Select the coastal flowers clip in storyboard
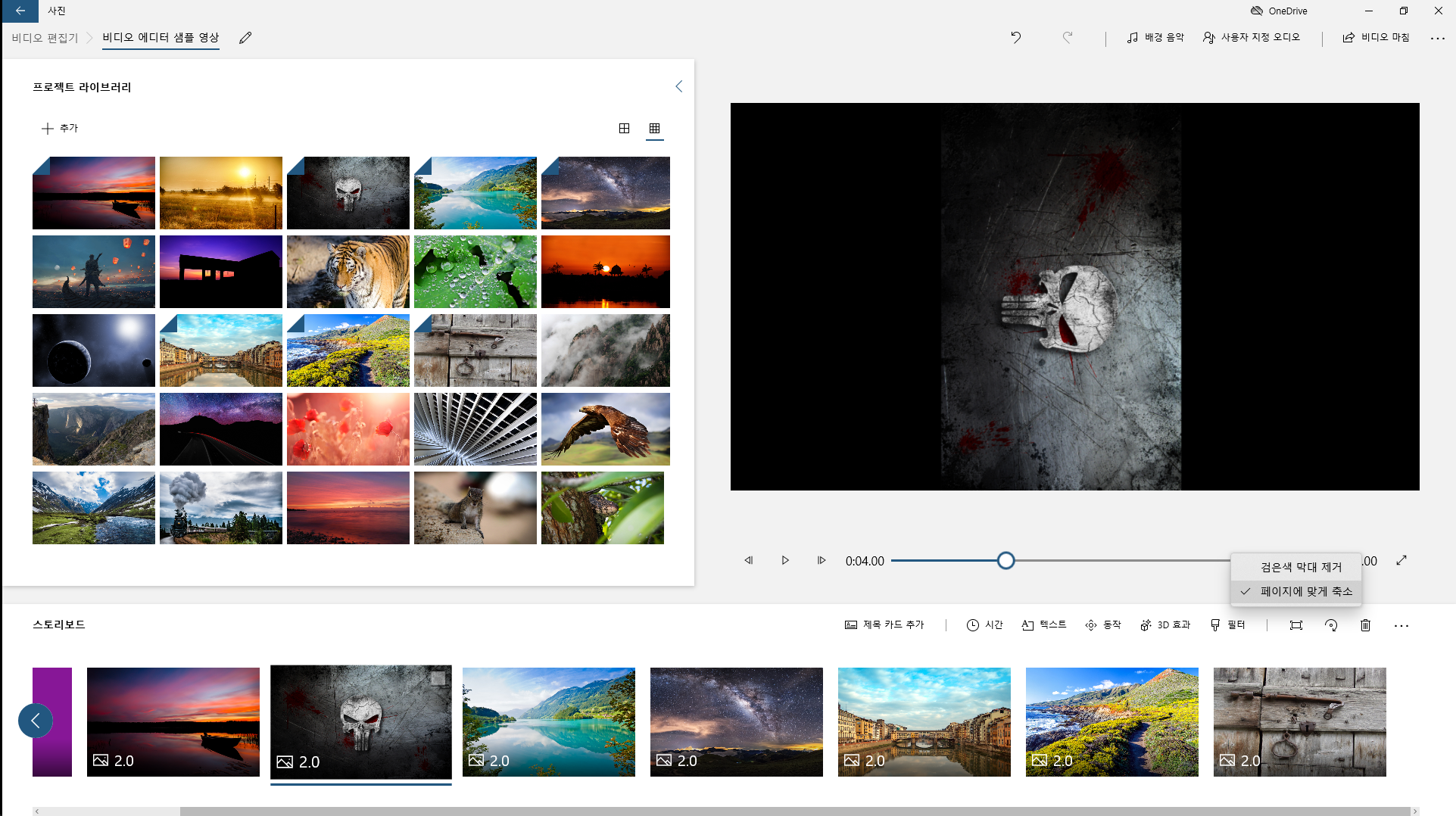1456x816 pixels. (x=1112, y=721)
